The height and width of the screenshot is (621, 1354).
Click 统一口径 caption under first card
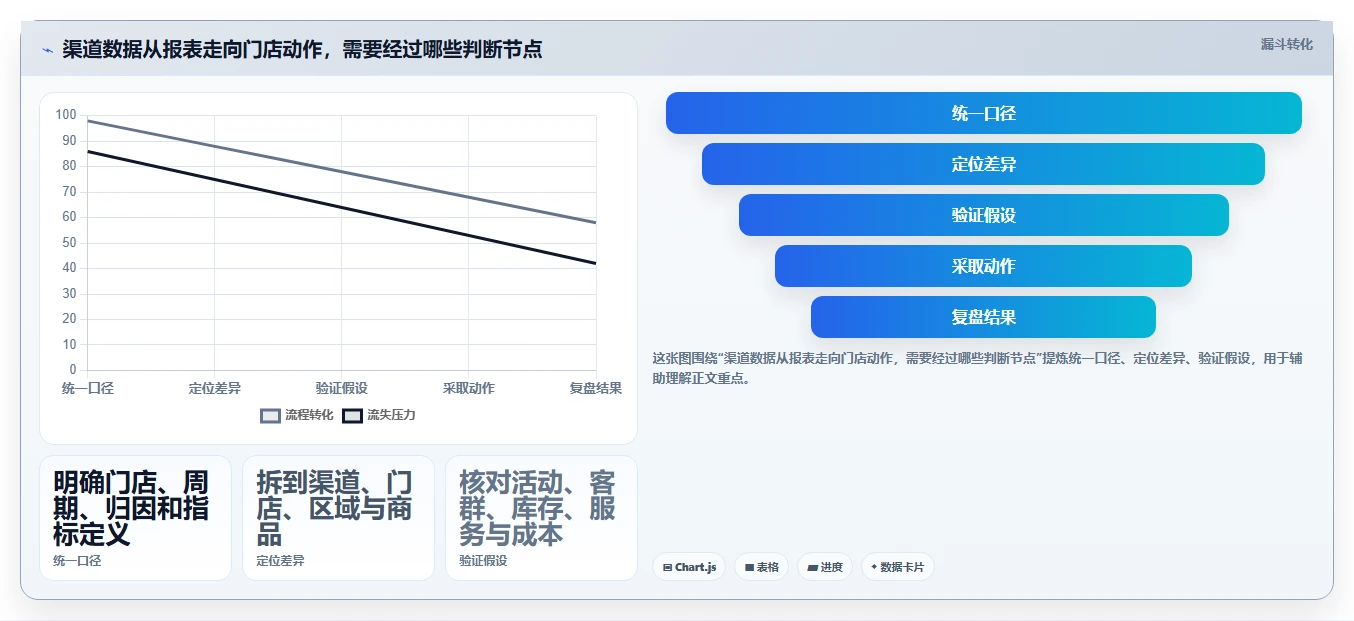tap(77, 561)
